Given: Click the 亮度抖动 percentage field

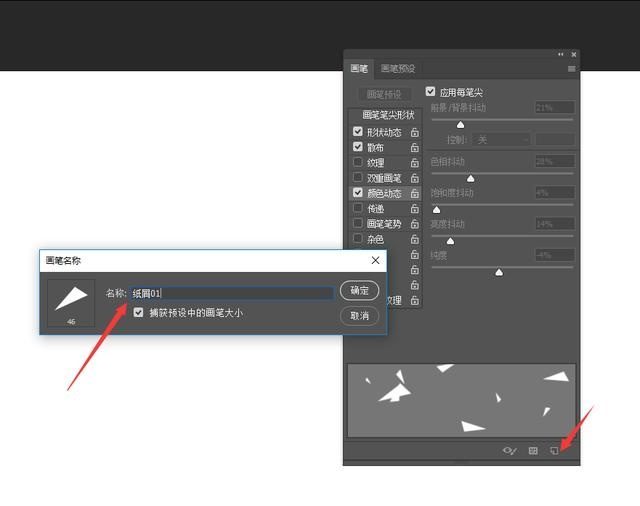Looking at the screenshot, I should [x=555, y=224].
